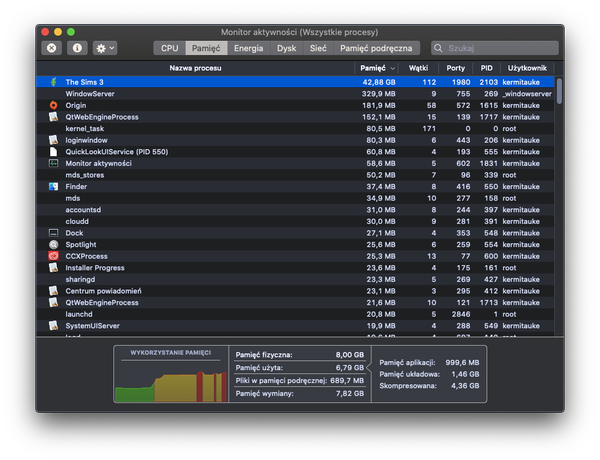This screenshot has width=600, height=460.
Task: Click PID value 2103
Action: pos(489,82)
